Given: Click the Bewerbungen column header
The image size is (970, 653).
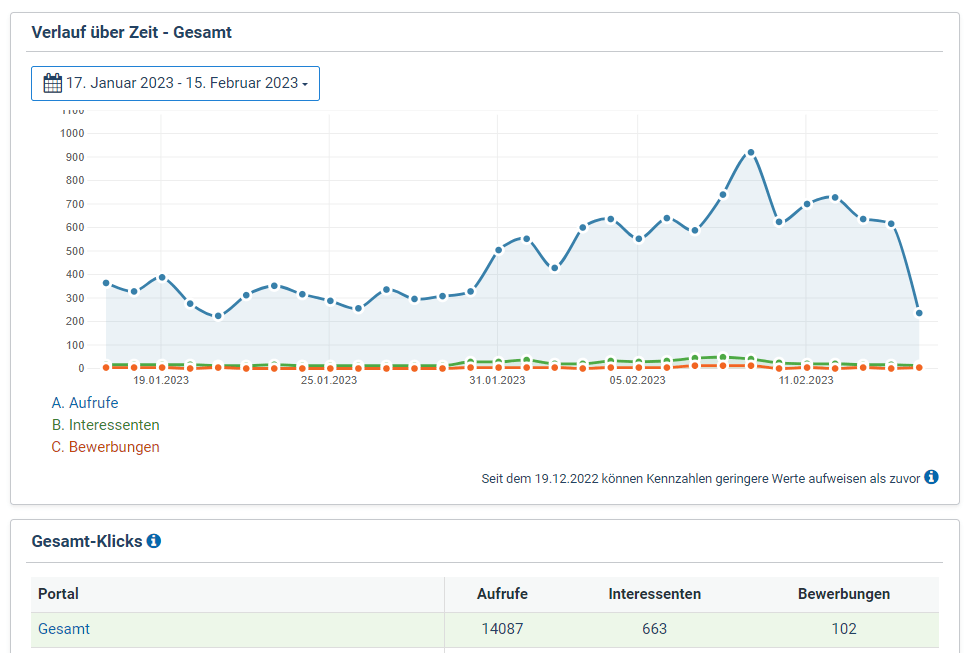Looking at the screenshot, I should [x=843, y=594].
